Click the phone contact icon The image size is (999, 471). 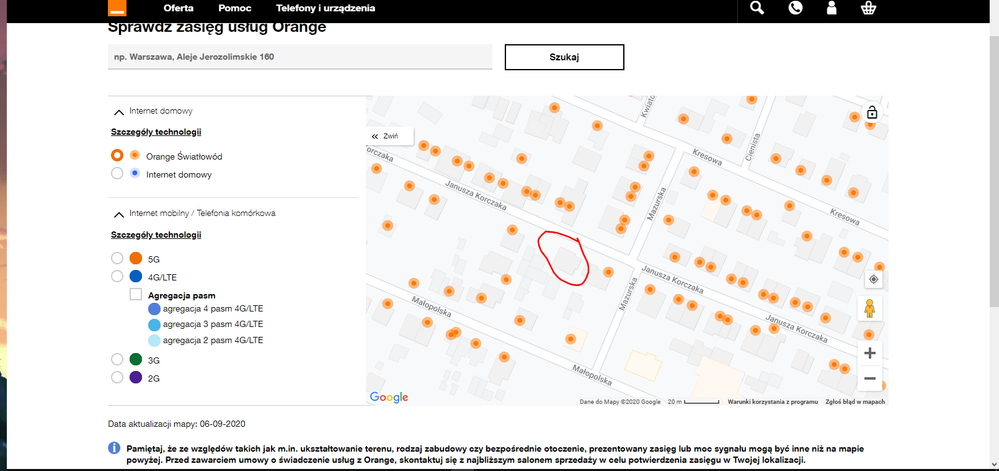[795, 8]
